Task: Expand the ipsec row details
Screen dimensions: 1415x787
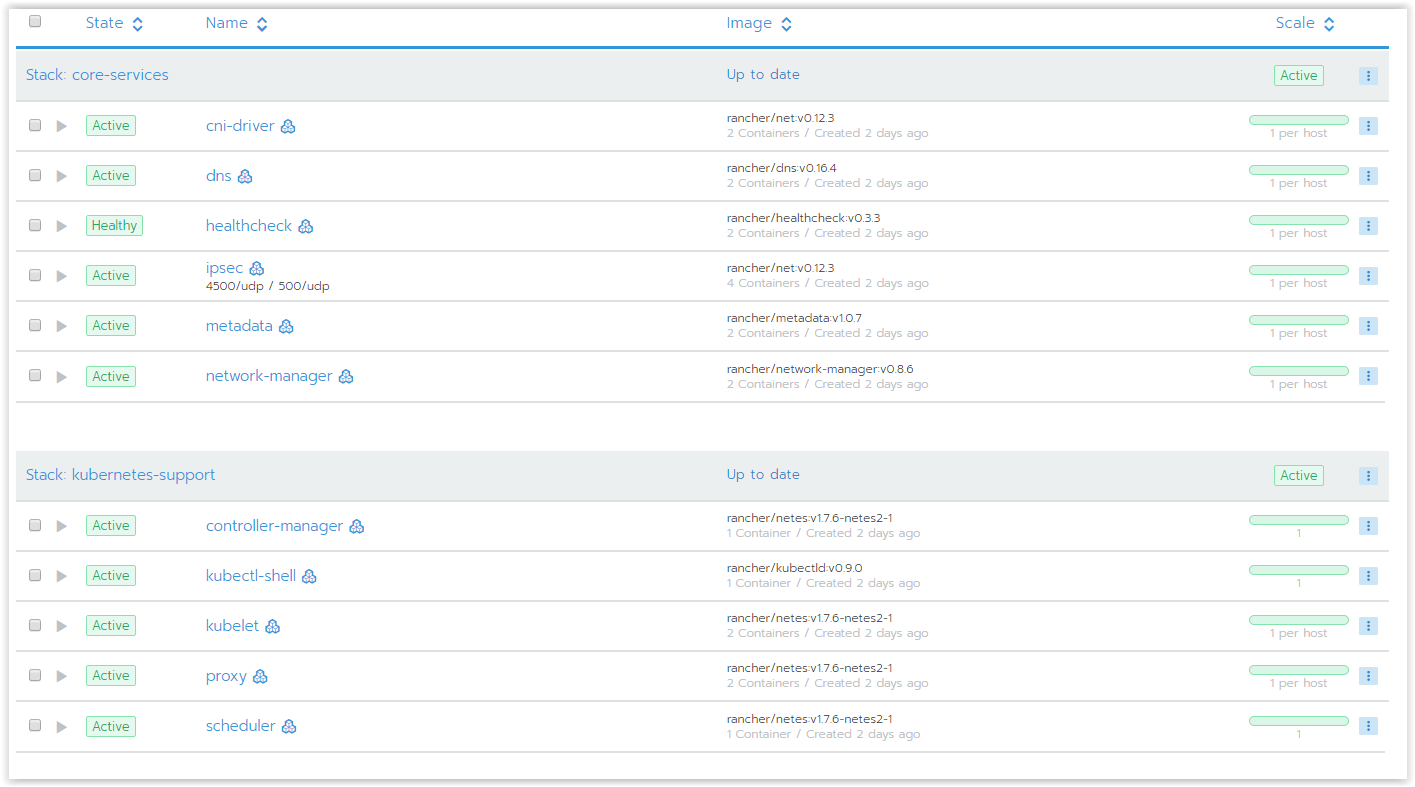Action: (62, 276)
